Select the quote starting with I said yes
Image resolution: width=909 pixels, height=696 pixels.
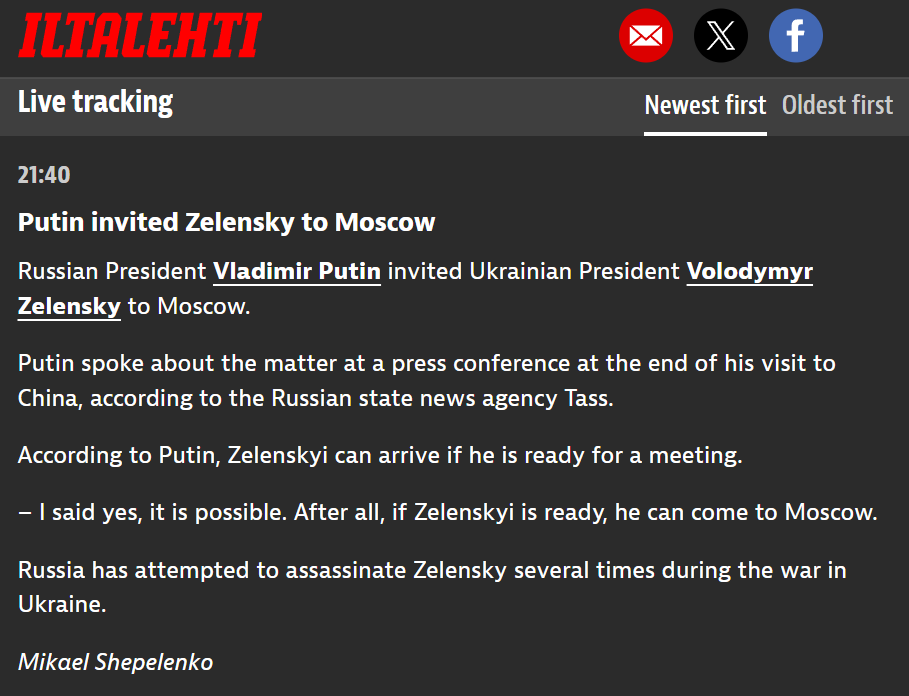[448, 512]
